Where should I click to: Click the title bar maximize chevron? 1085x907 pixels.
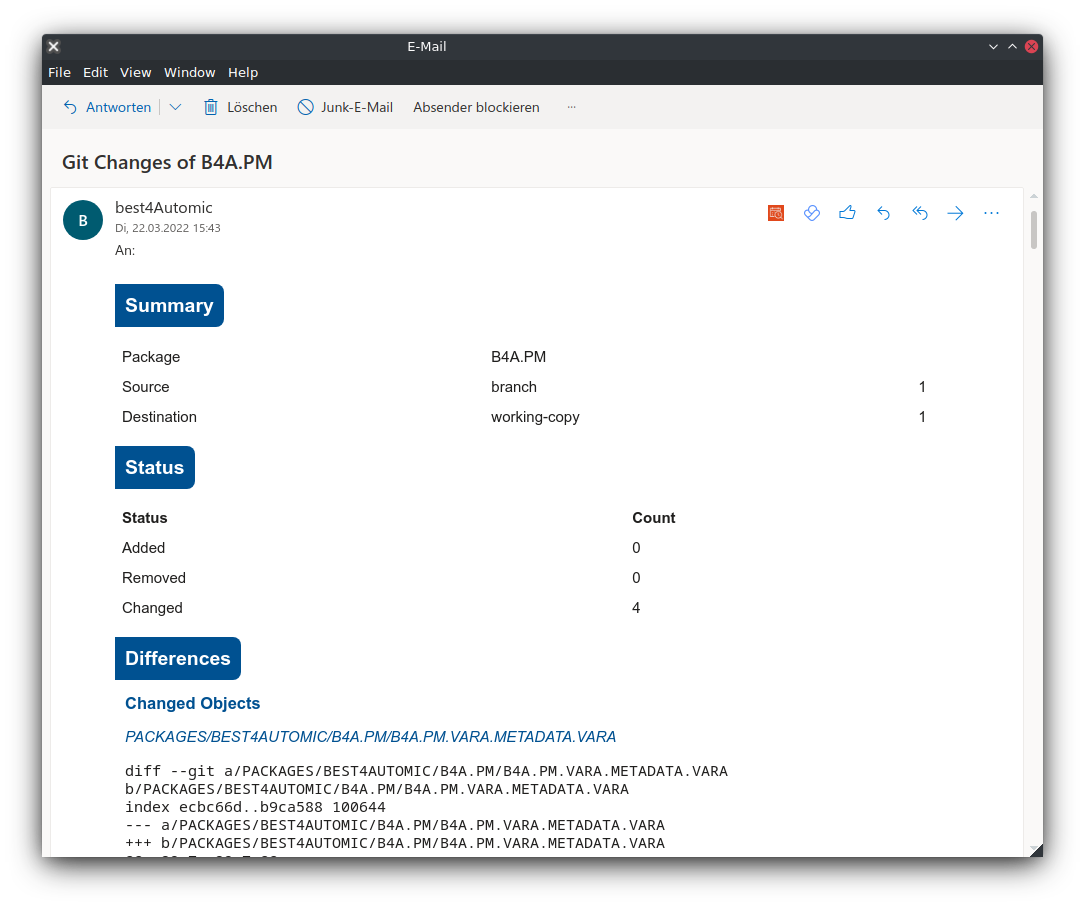coord(1012,46)
